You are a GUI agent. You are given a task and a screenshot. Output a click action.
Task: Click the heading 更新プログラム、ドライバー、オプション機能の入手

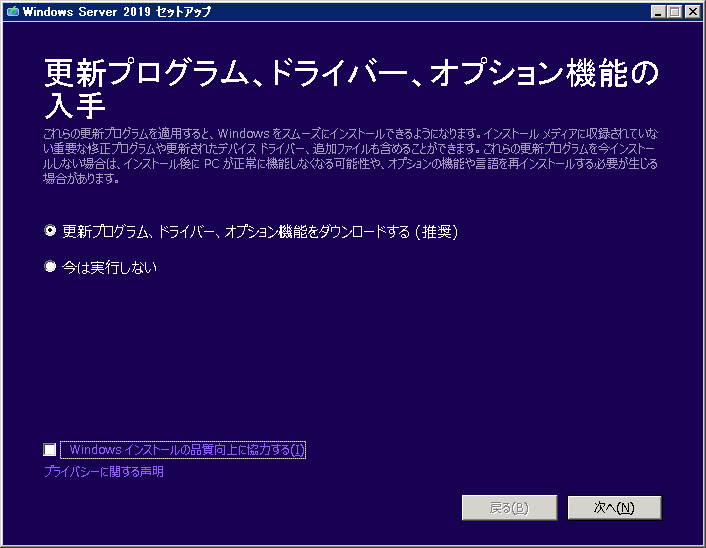(351, 89)
